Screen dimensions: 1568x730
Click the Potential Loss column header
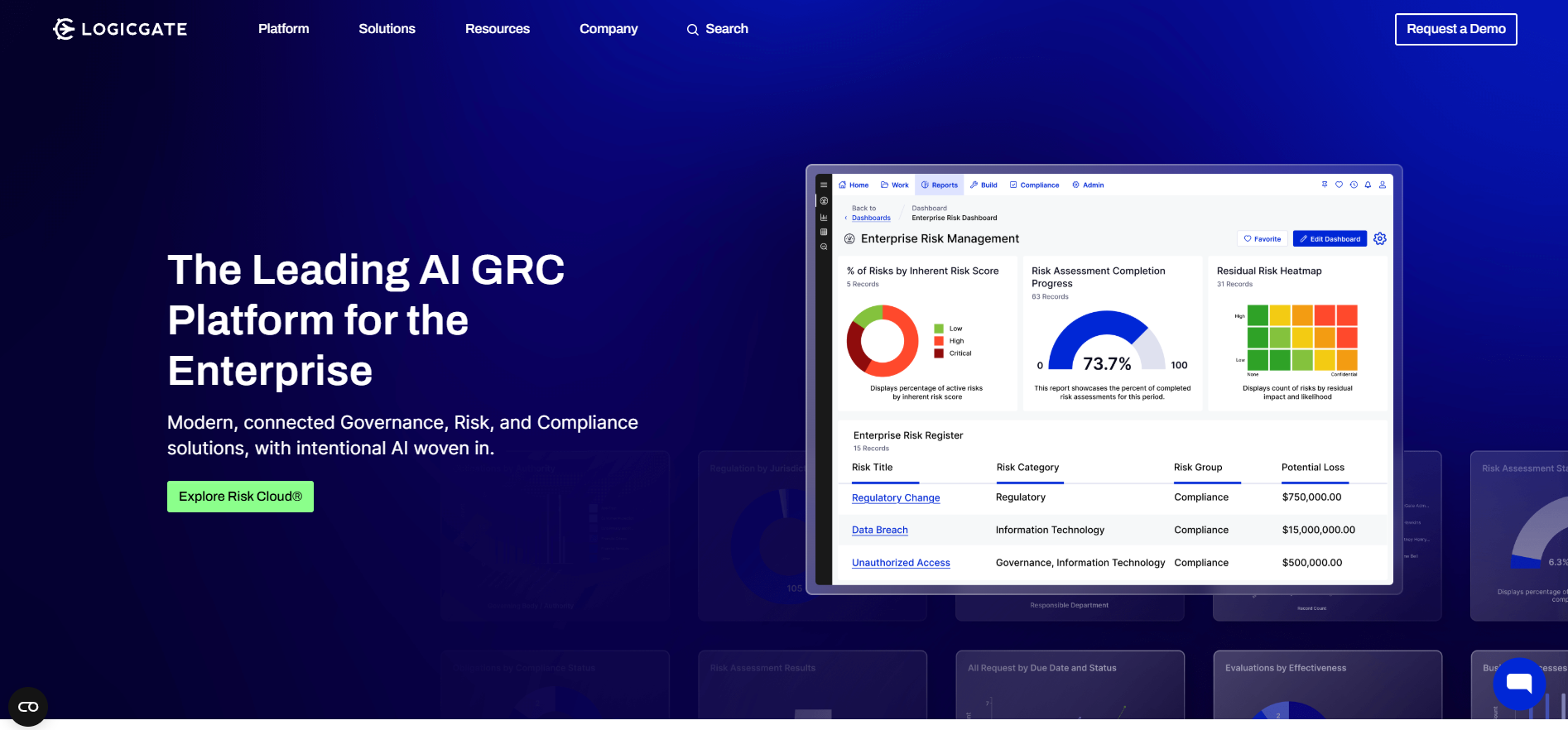1313,468
